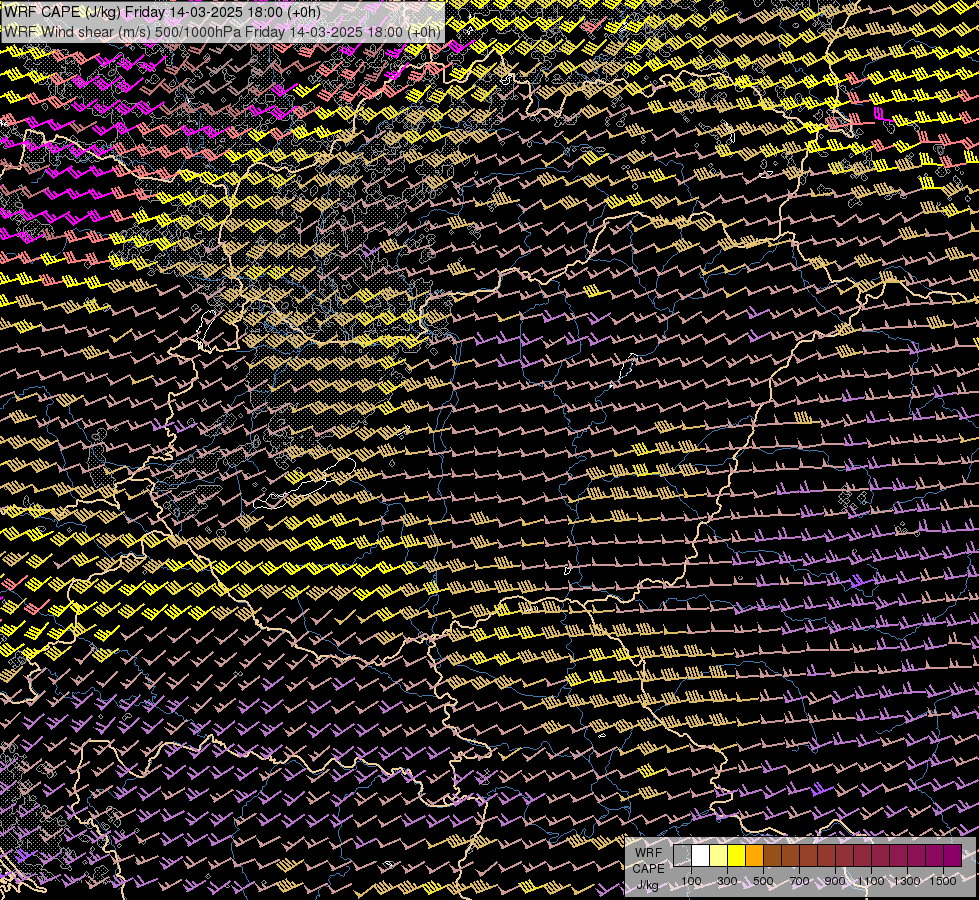Click the orange CAPE legend swatch
This screenshot has width=979, height=900.
coord(754,855)
